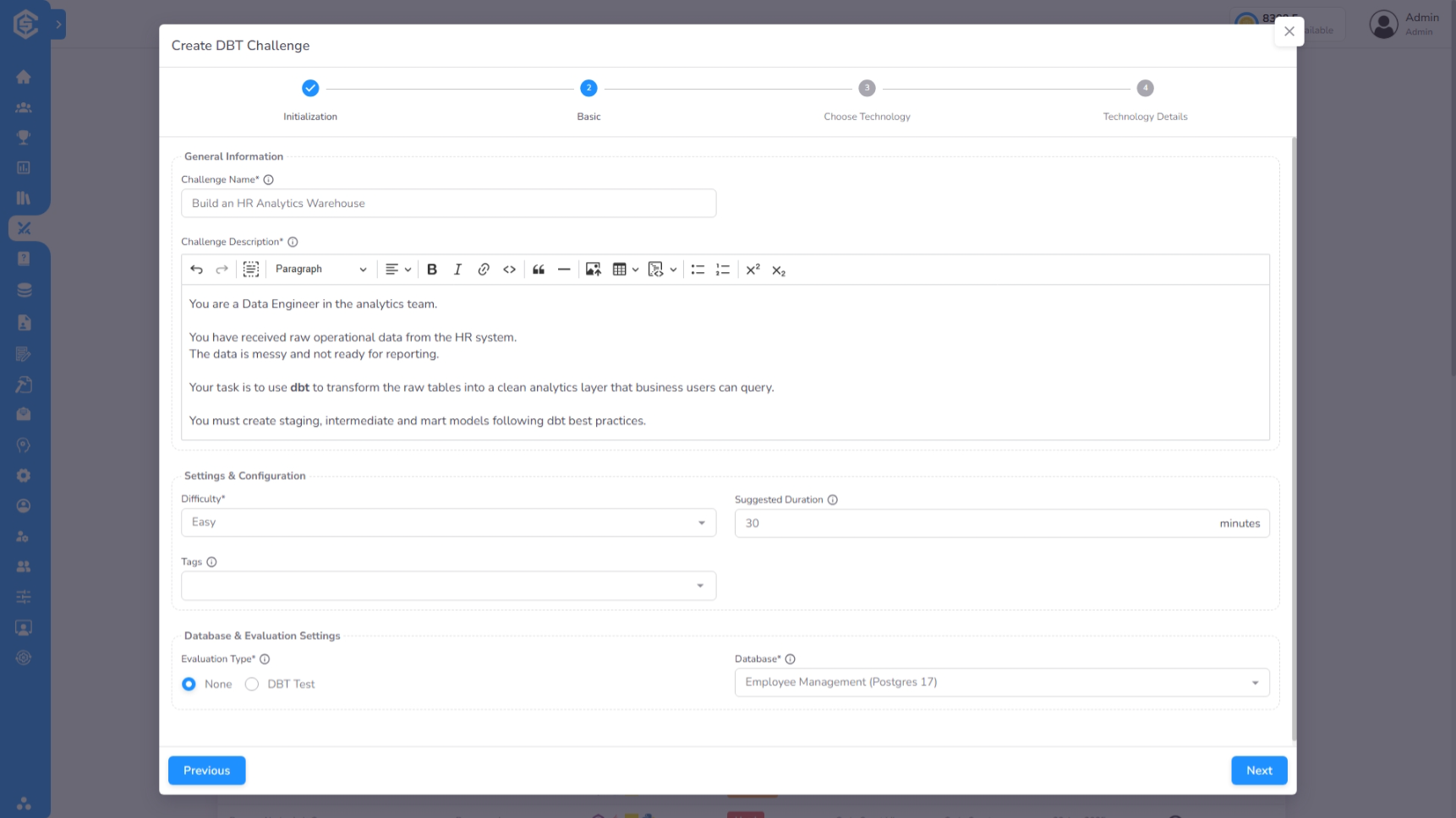Insert a bulleted list
This screenshot has width=1456, height=818.
tap(698, 270)
